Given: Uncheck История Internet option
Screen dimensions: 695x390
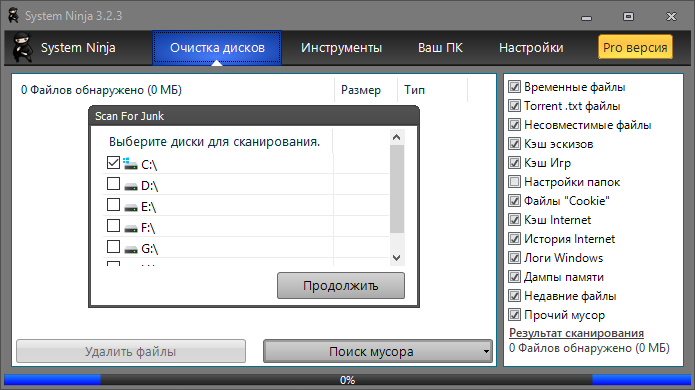Looking at the screenshot, I should (x=514, y=239).
